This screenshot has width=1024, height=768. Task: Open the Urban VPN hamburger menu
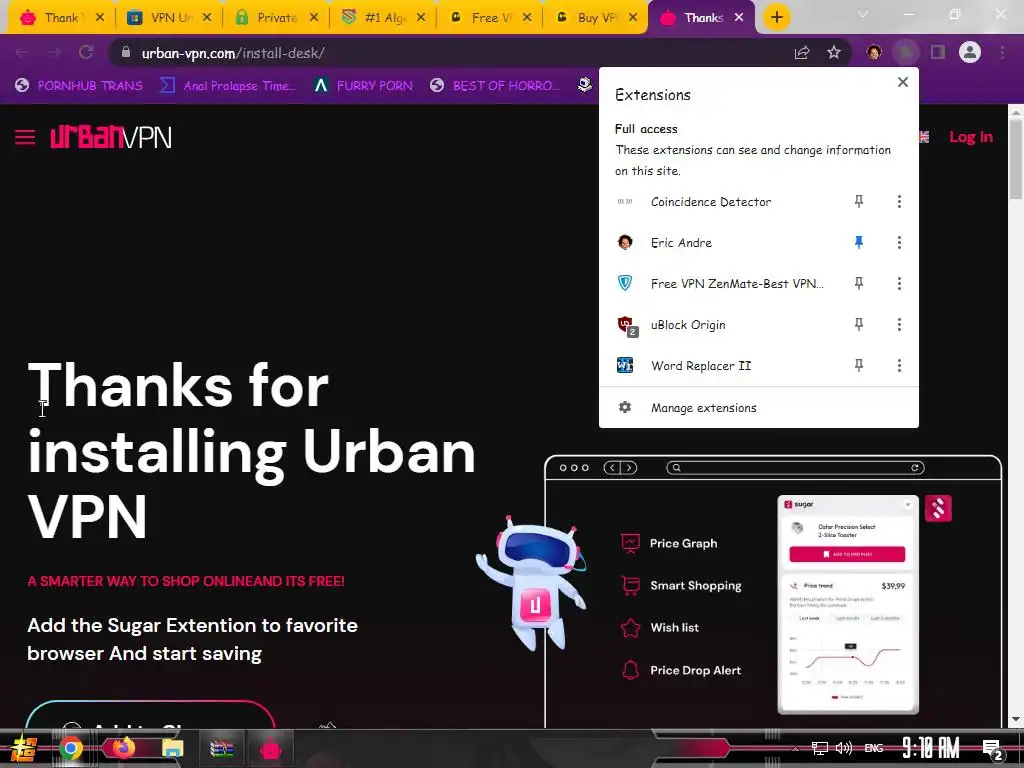coord(25,137)
